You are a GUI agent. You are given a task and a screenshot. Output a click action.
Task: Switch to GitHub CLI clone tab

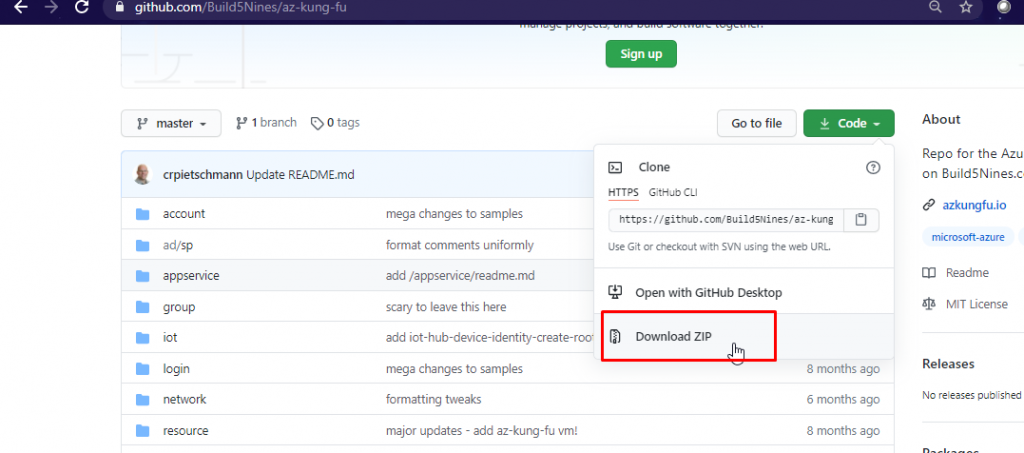[x=674, y=191]
